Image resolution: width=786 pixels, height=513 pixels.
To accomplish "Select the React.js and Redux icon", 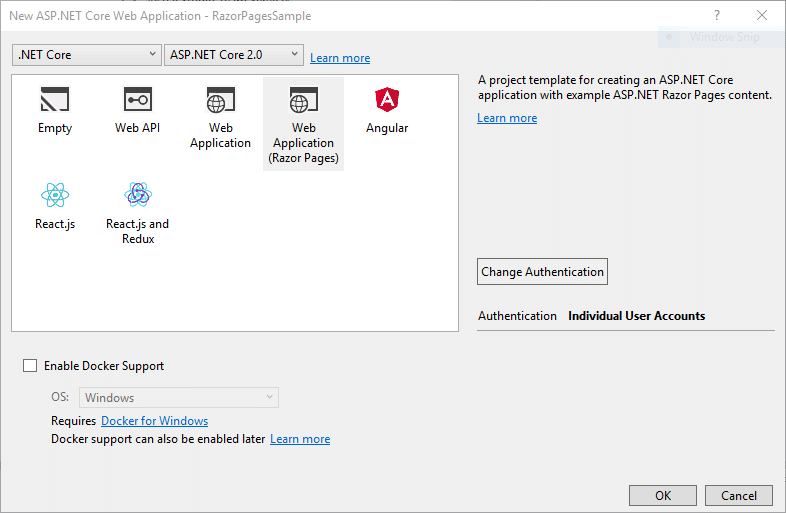I will (x=138, y=195).
